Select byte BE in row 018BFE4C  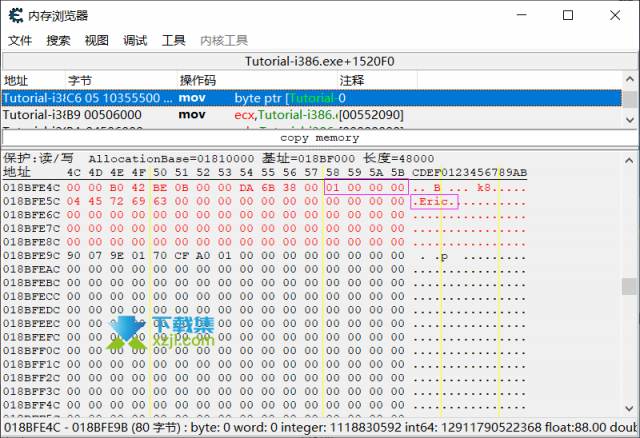pyautogui.click(x=160, y=188)
